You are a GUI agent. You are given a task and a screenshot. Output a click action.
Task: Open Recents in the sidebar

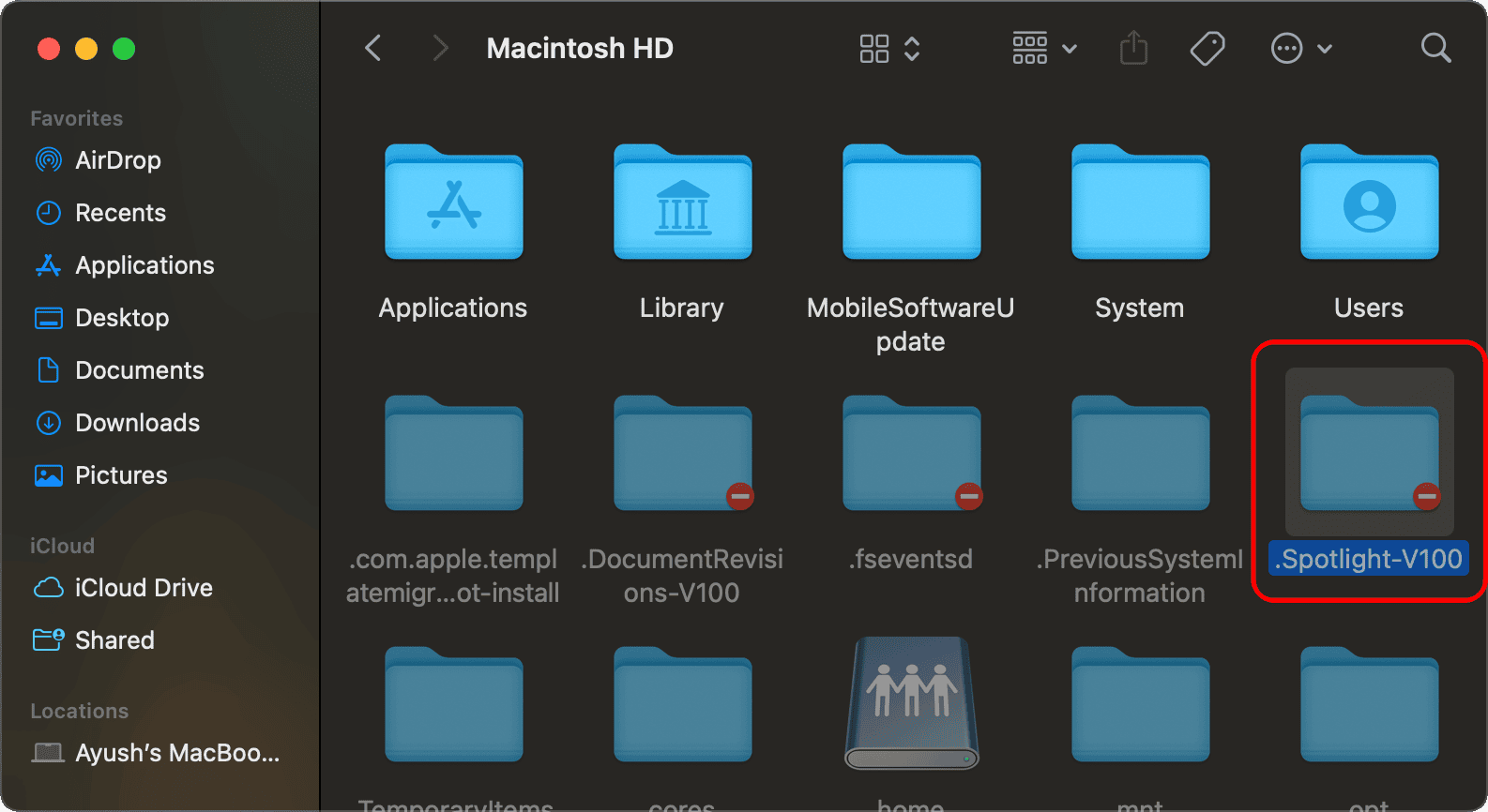pos(120,213)
